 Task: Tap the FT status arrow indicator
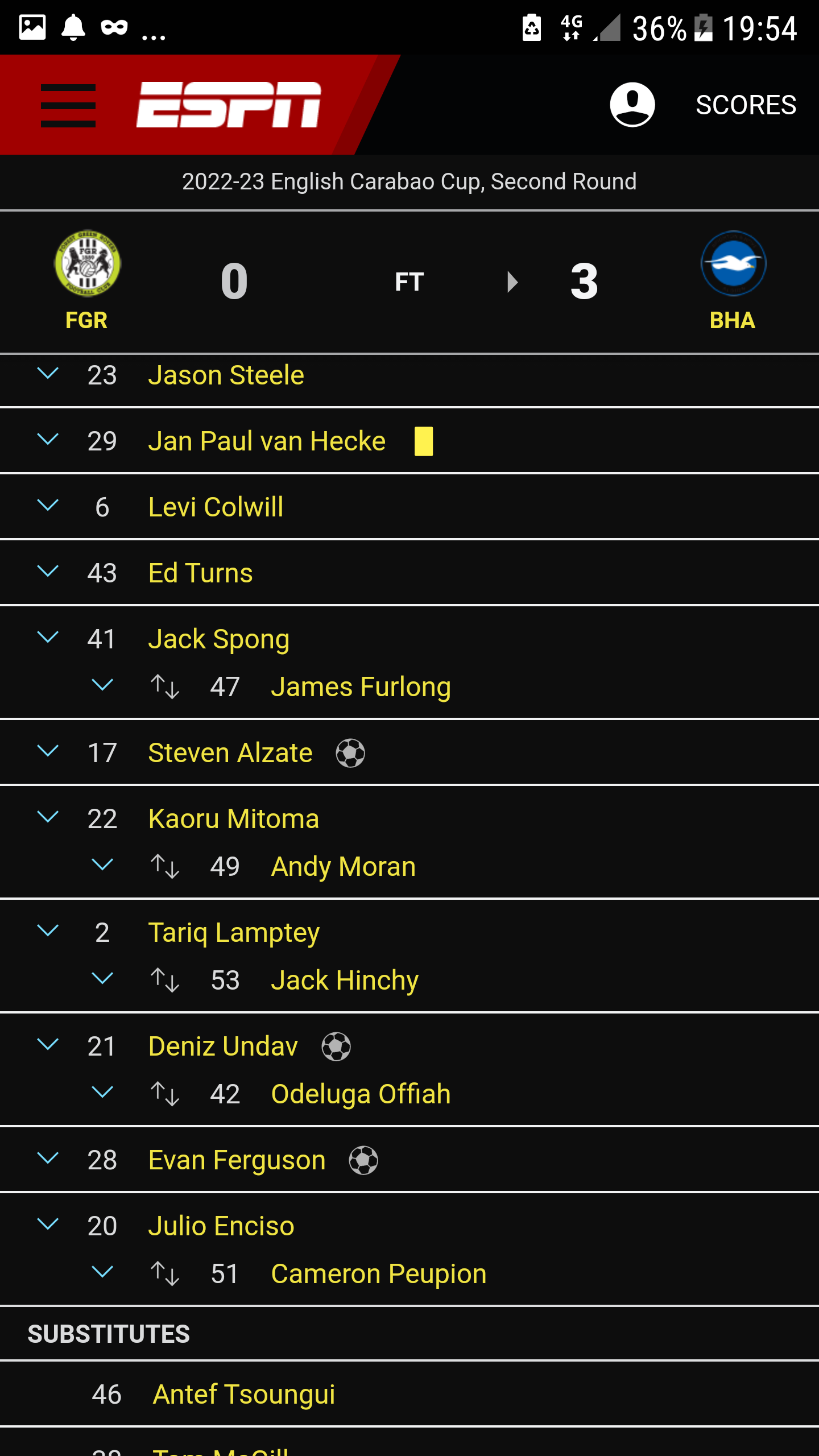tap(512, 282)
